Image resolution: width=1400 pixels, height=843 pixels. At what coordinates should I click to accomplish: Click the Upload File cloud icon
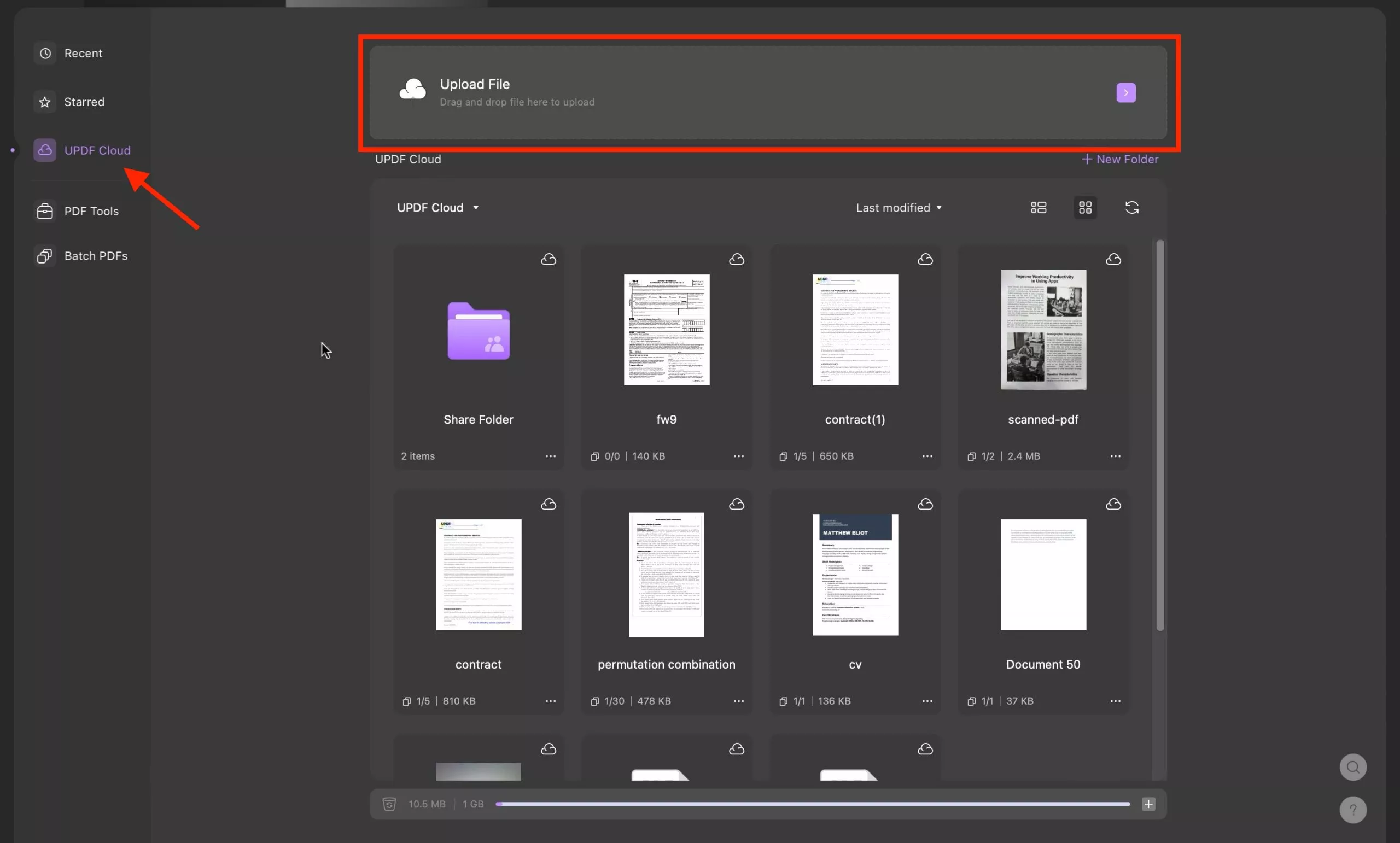(412, 89)
